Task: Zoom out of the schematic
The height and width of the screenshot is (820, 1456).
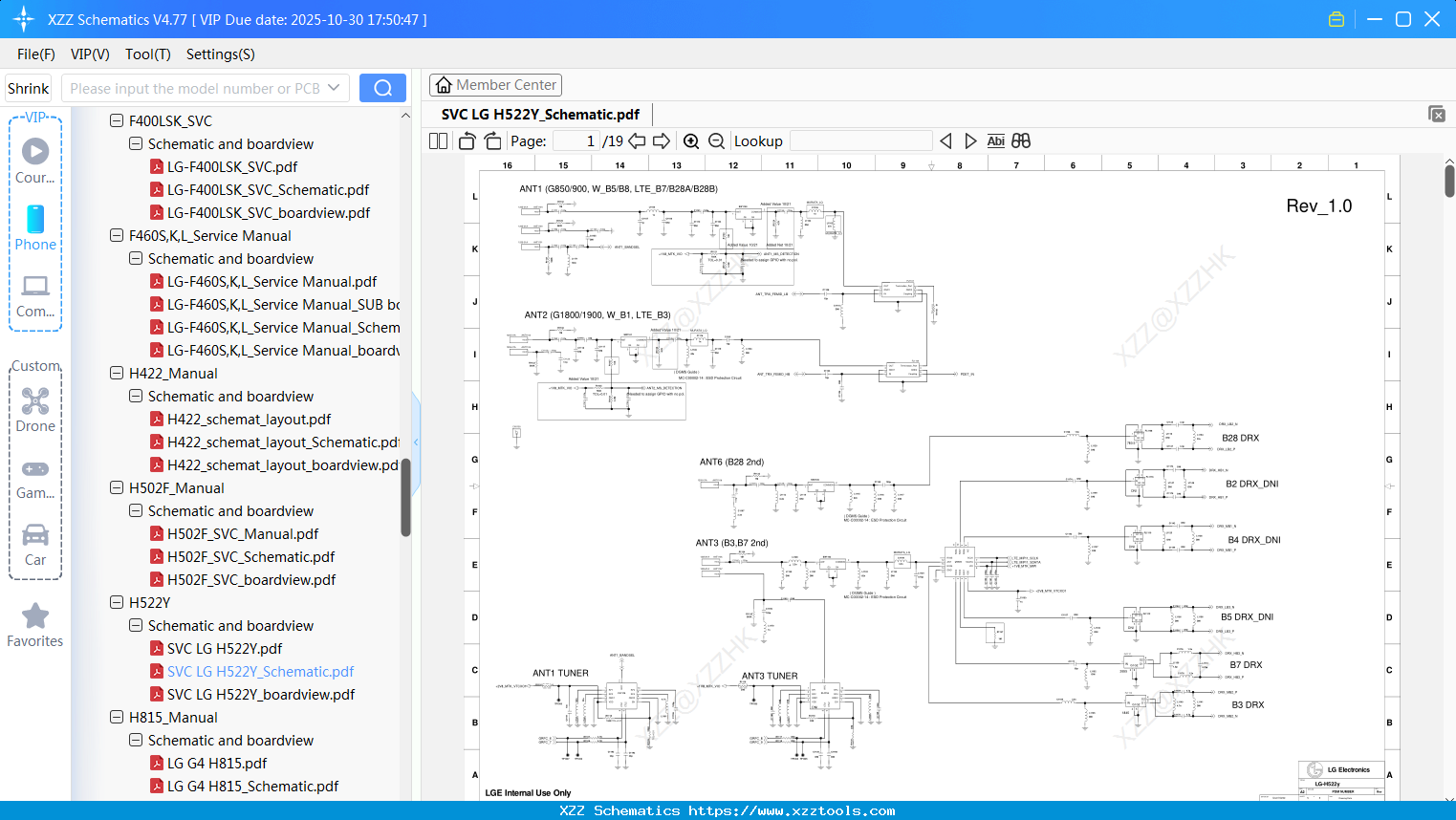Action: (x=716, y=140)
